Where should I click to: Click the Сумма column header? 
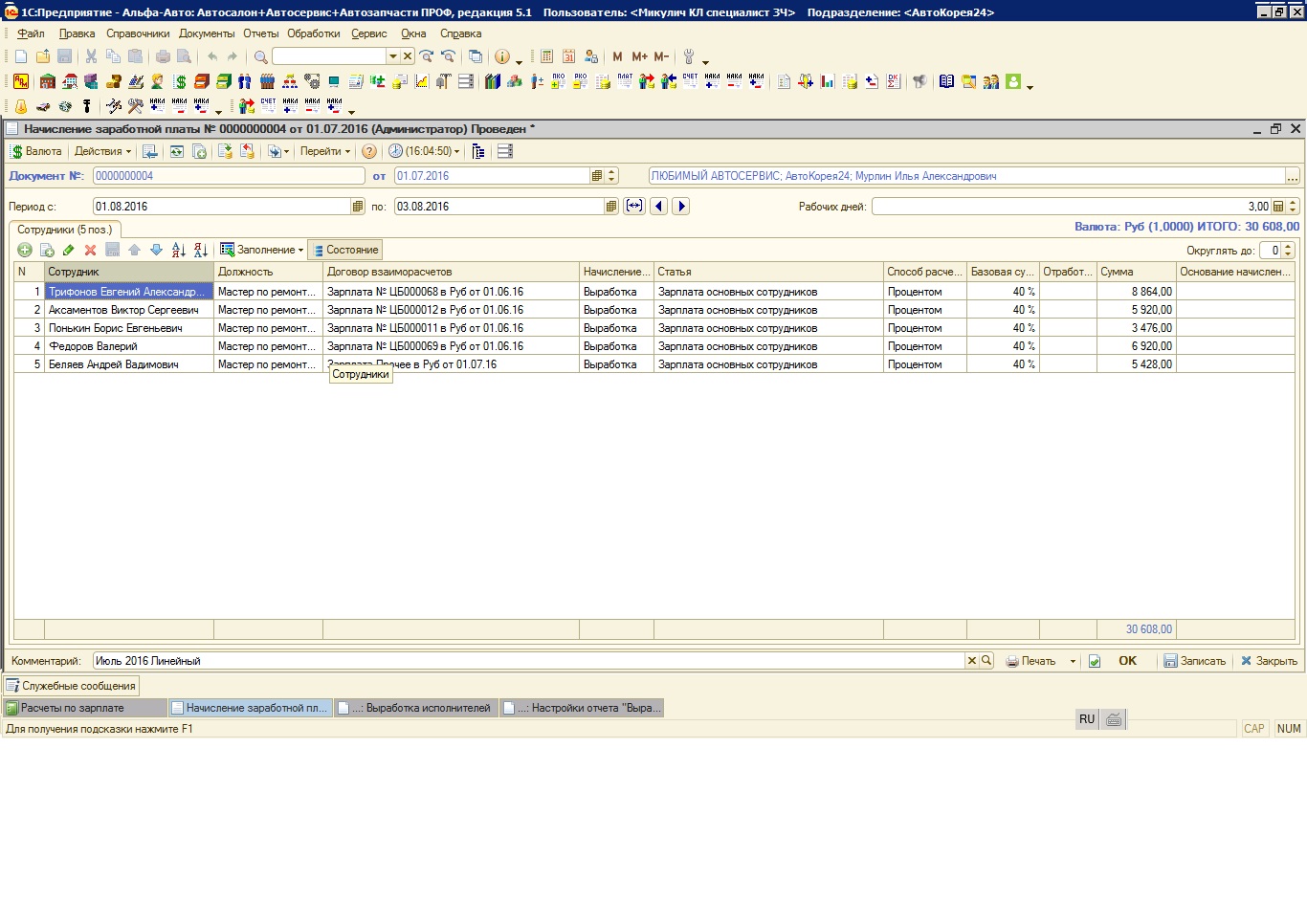1137,272
